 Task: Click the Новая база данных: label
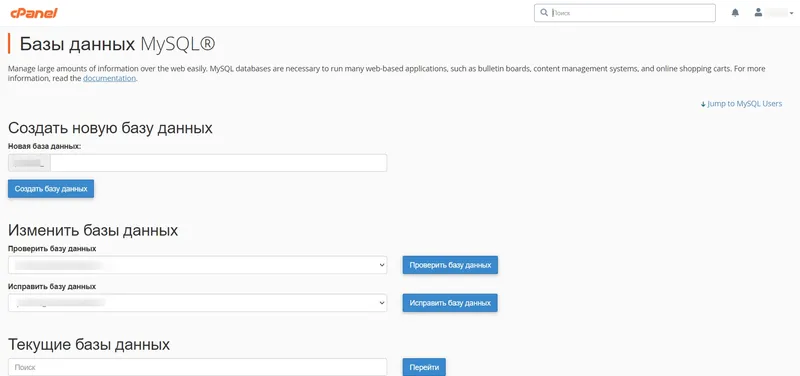pyautogui.click(x=45, y=146)
